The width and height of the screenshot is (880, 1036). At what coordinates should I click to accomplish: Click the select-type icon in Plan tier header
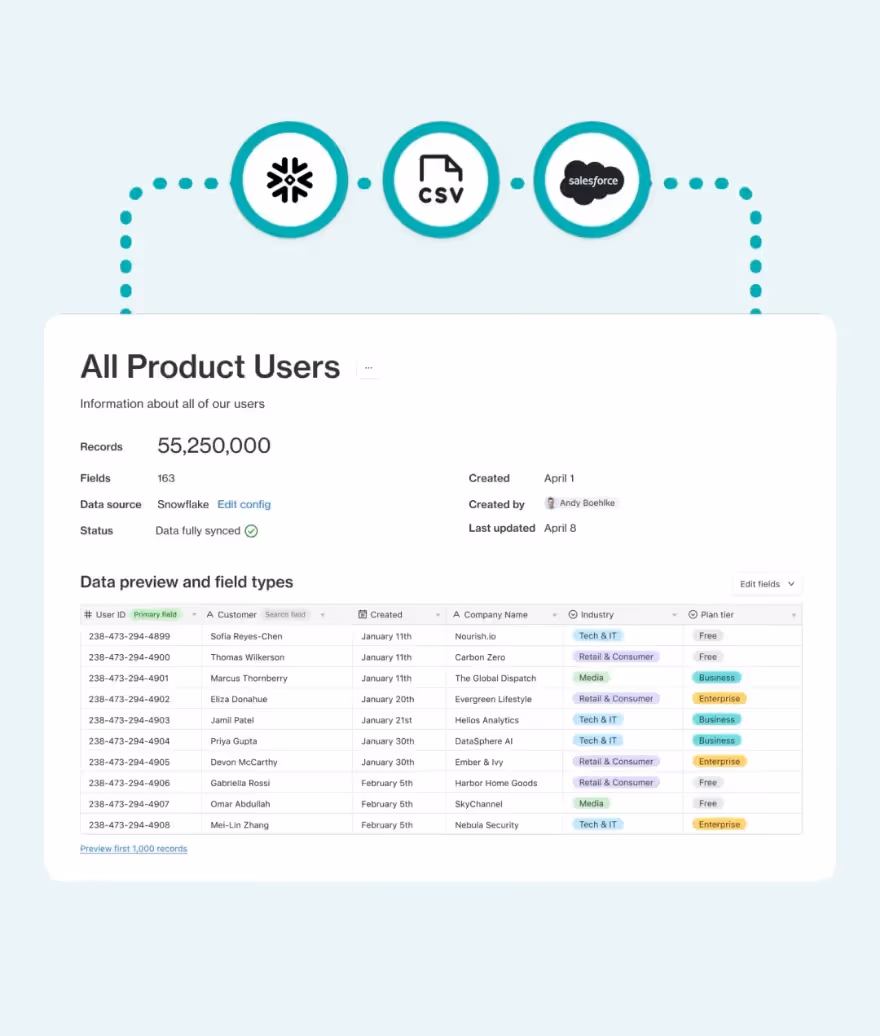point(693,614)
